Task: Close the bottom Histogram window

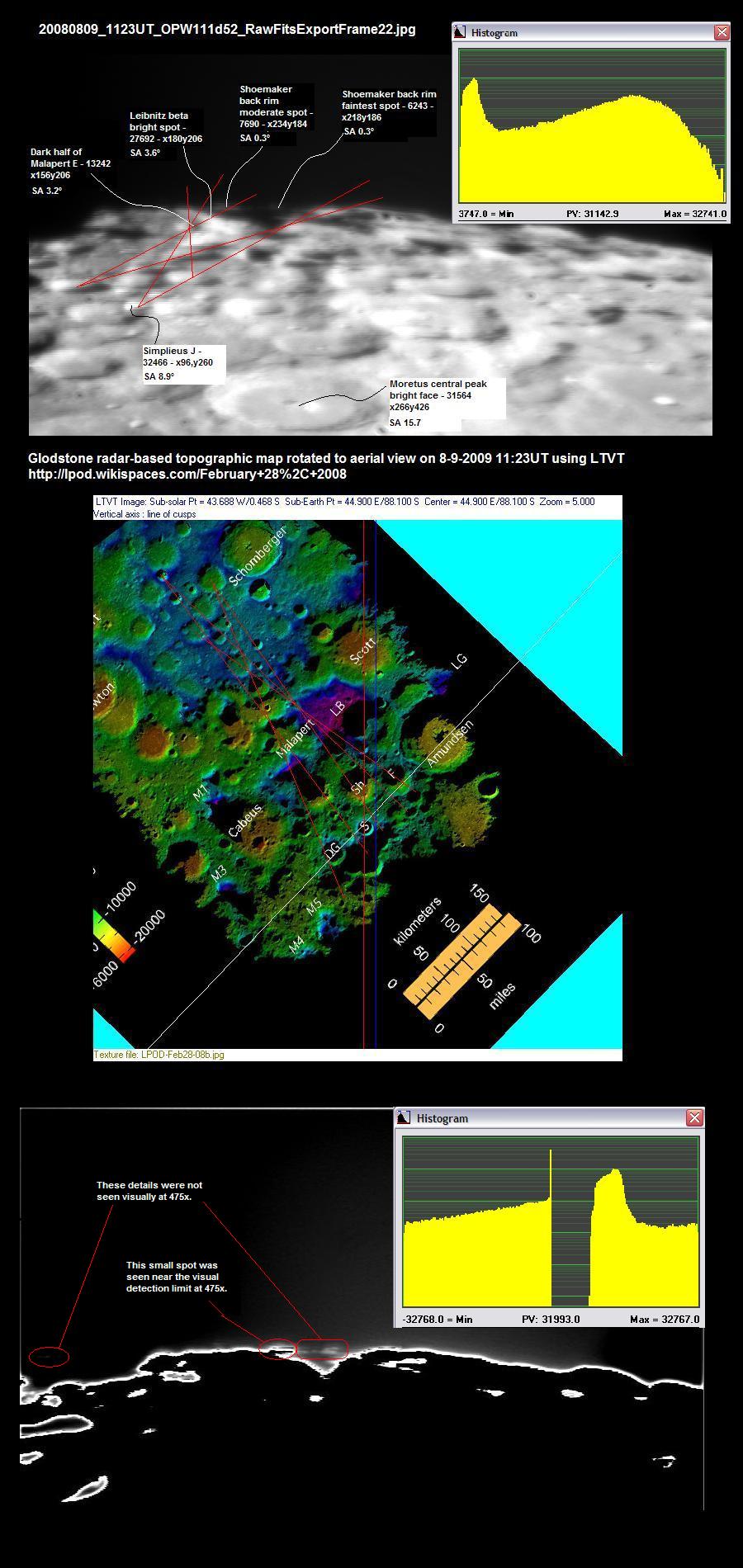Action: click(694, 1117)
